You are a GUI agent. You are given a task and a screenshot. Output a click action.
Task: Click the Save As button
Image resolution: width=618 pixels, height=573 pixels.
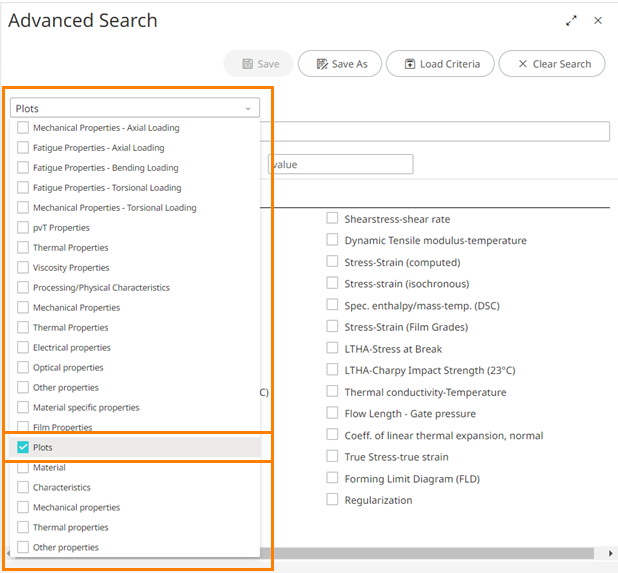pyautogui.click(x=340, y=64)
